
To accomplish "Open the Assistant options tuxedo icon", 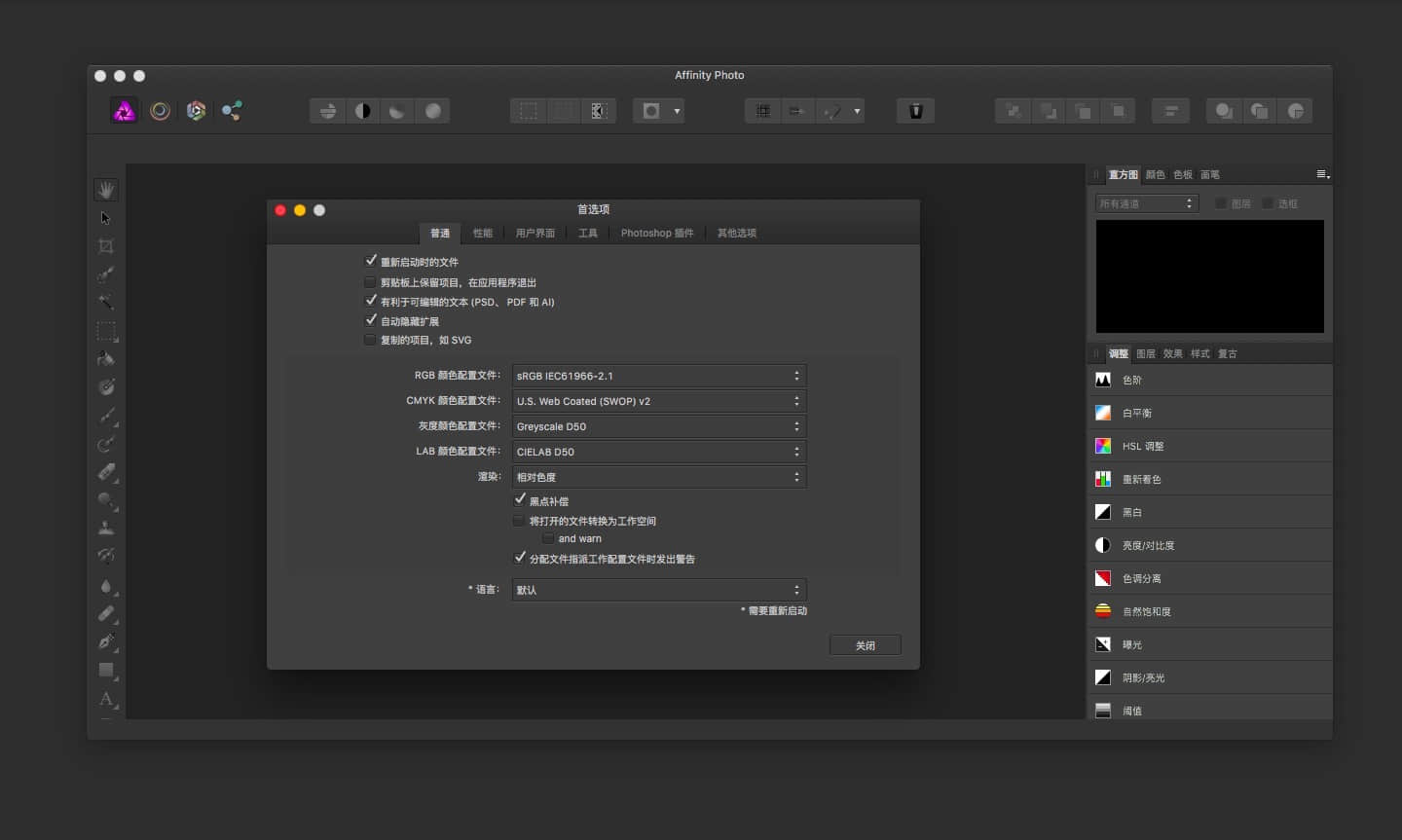I will (915, 111).
